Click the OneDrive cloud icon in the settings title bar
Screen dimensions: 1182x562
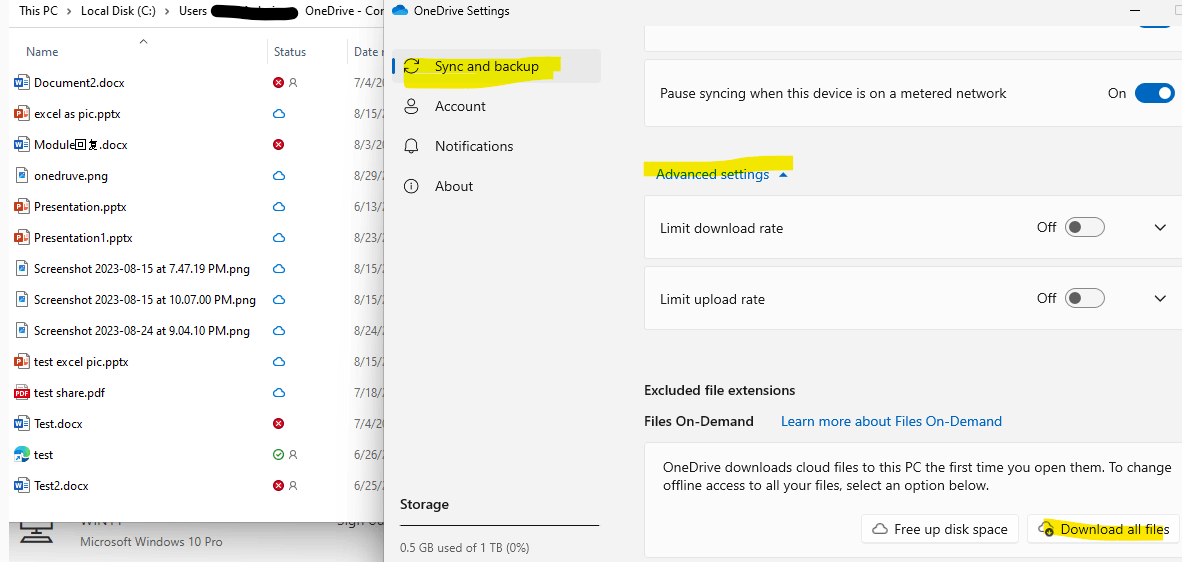(400, 11)
